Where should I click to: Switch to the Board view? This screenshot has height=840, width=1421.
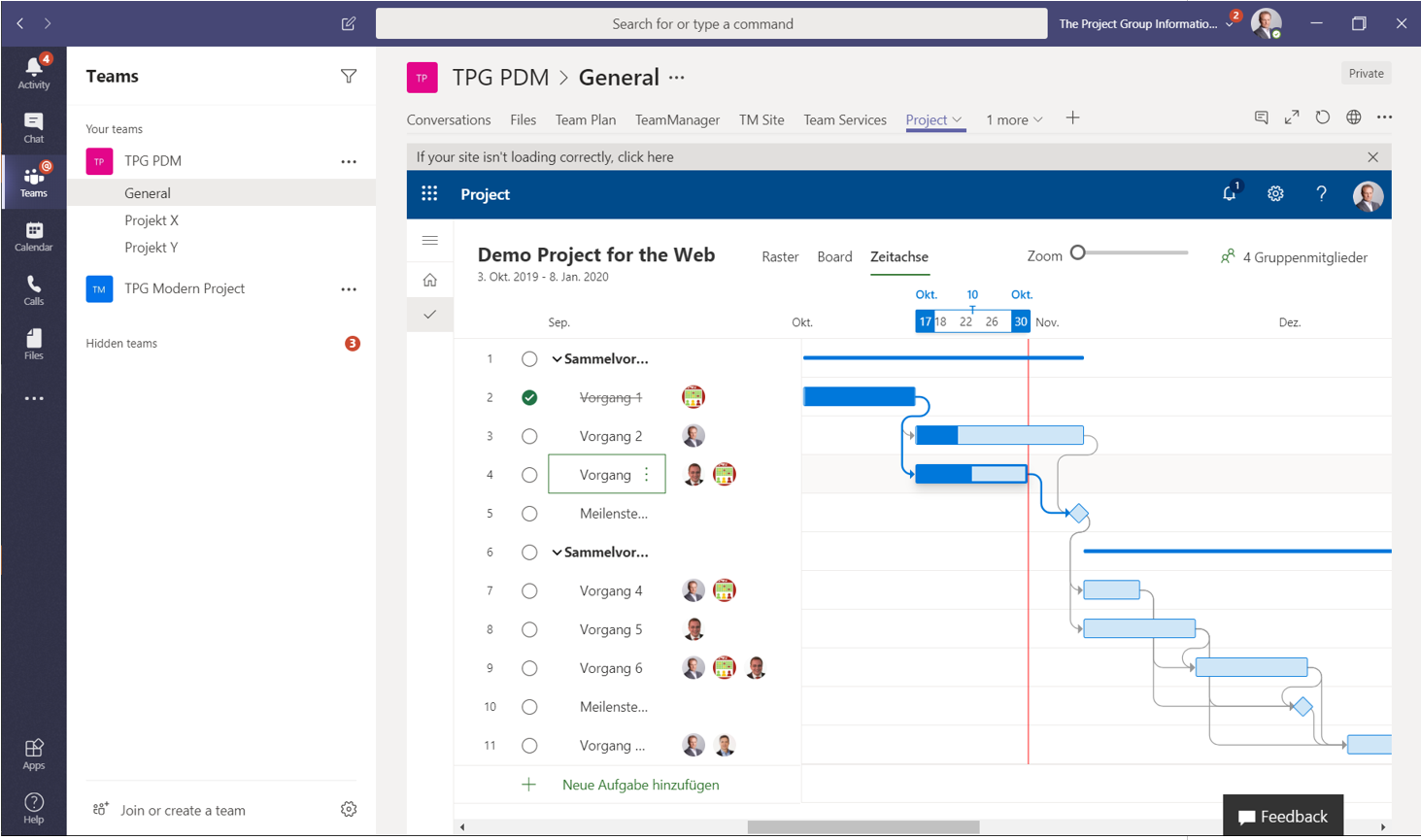[834, 256]
